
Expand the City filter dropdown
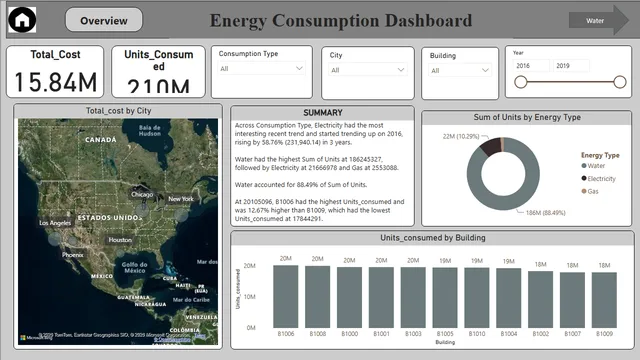[368, 70]
